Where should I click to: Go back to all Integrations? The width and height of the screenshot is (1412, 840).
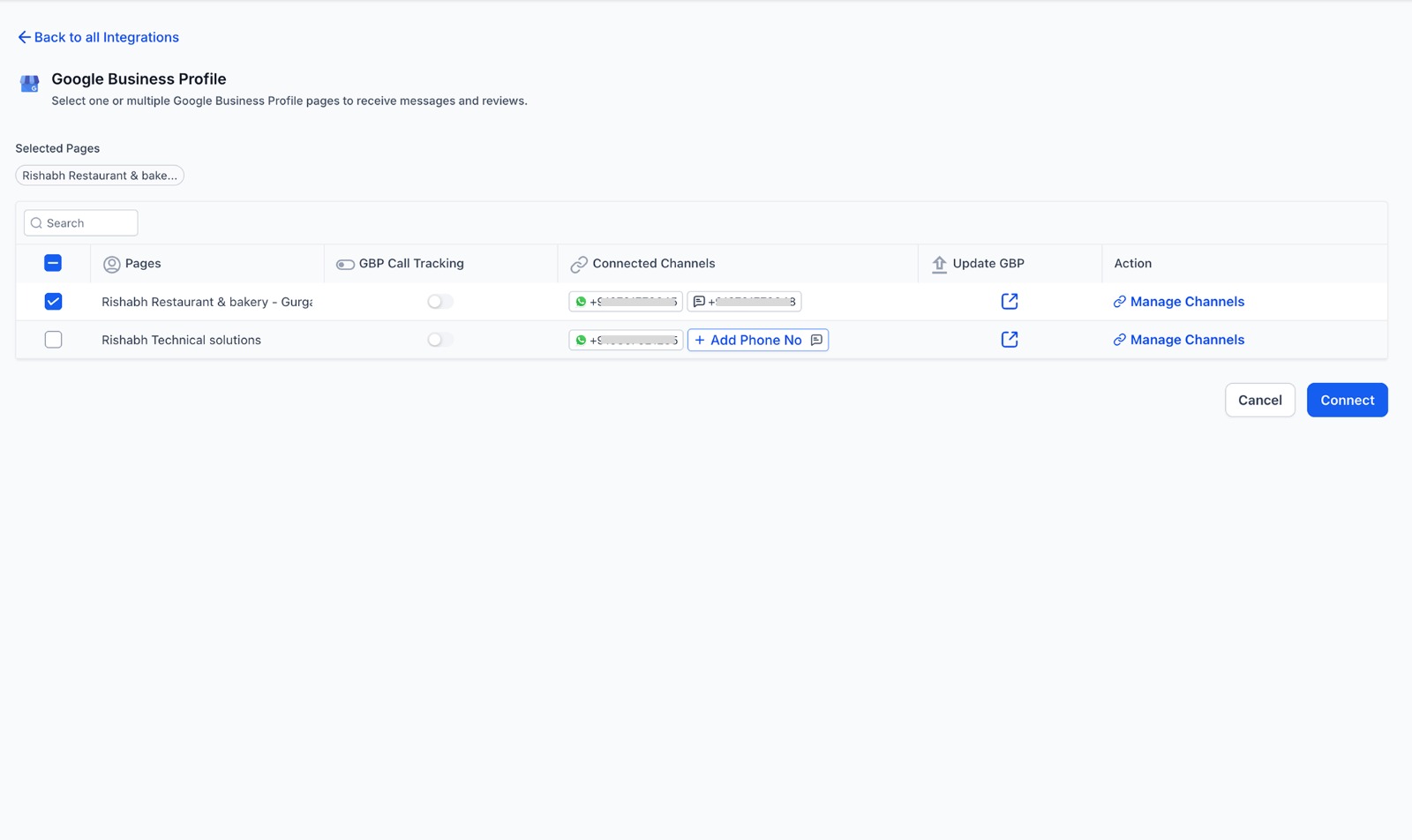(98, 37)
